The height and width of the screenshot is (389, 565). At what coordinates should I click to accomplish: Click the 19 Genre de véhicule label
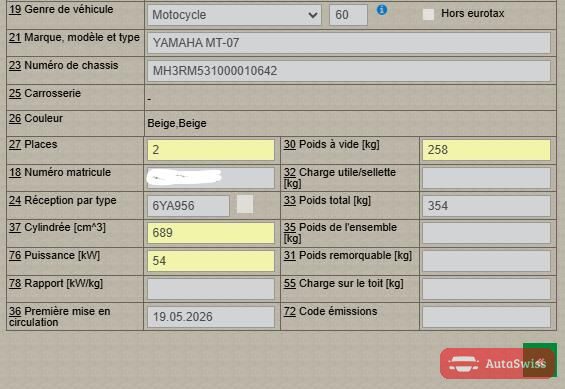coord(61,9)
